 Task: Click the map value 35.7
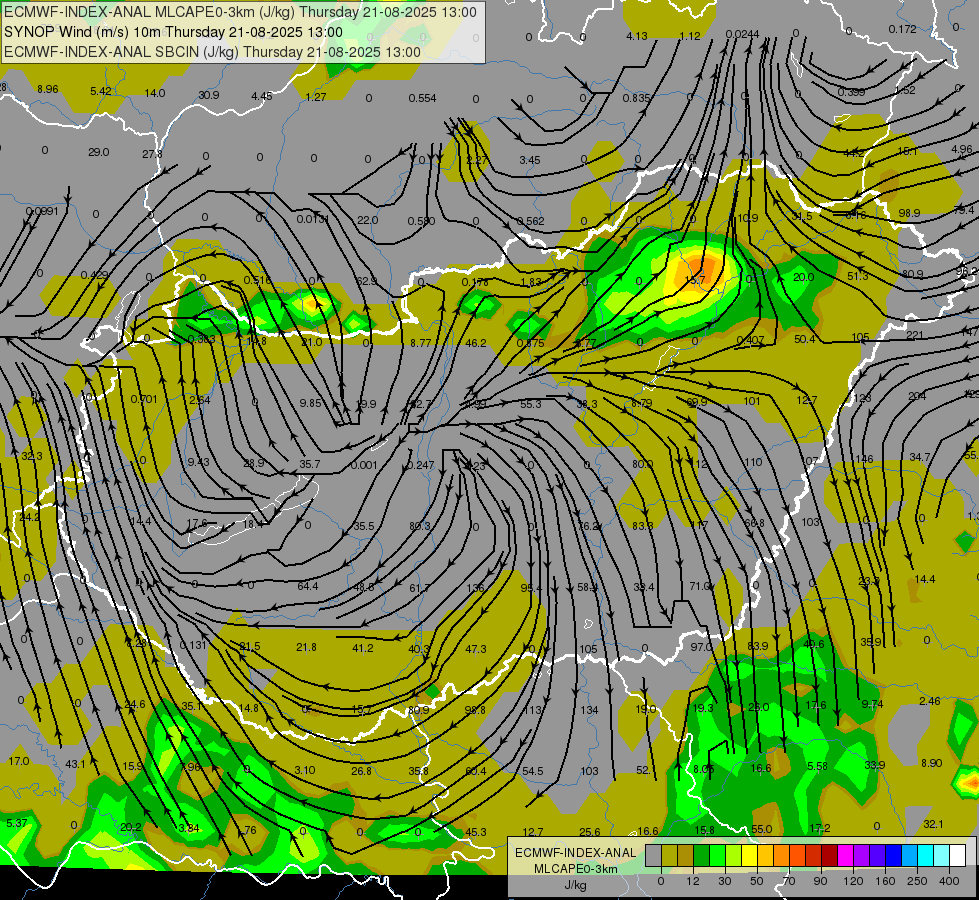310,464
